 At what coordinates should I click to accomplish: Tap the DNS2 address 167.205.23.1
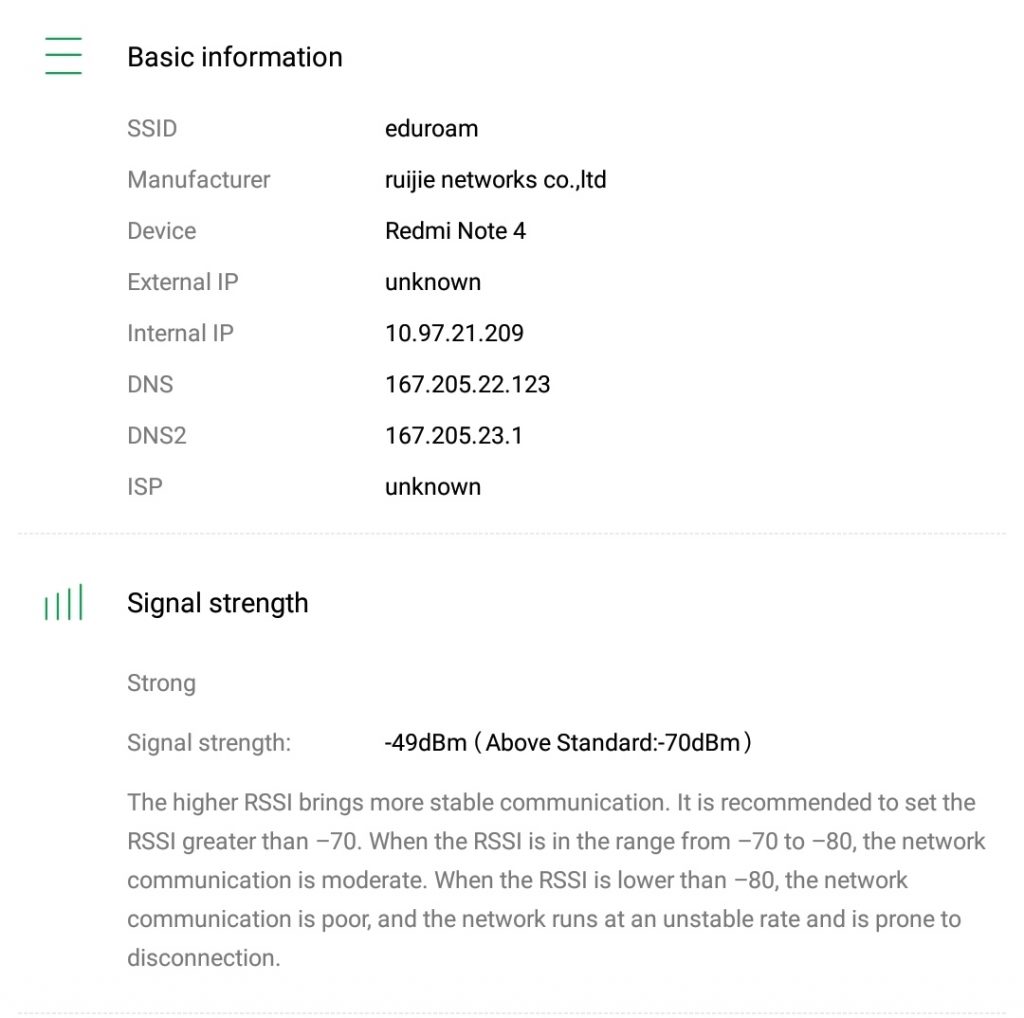[453, 435]
